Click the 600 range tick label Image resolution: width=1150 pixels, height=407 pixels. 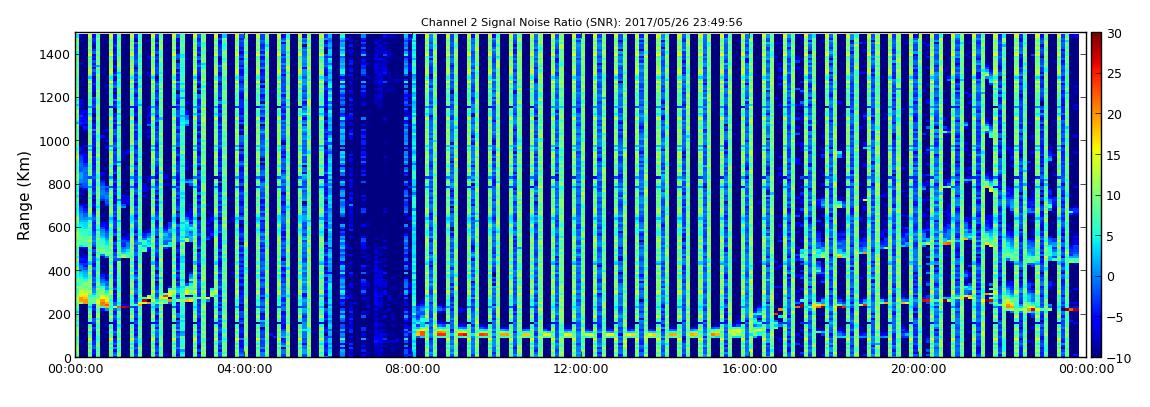pyautogui.click(x=59, y=227)
